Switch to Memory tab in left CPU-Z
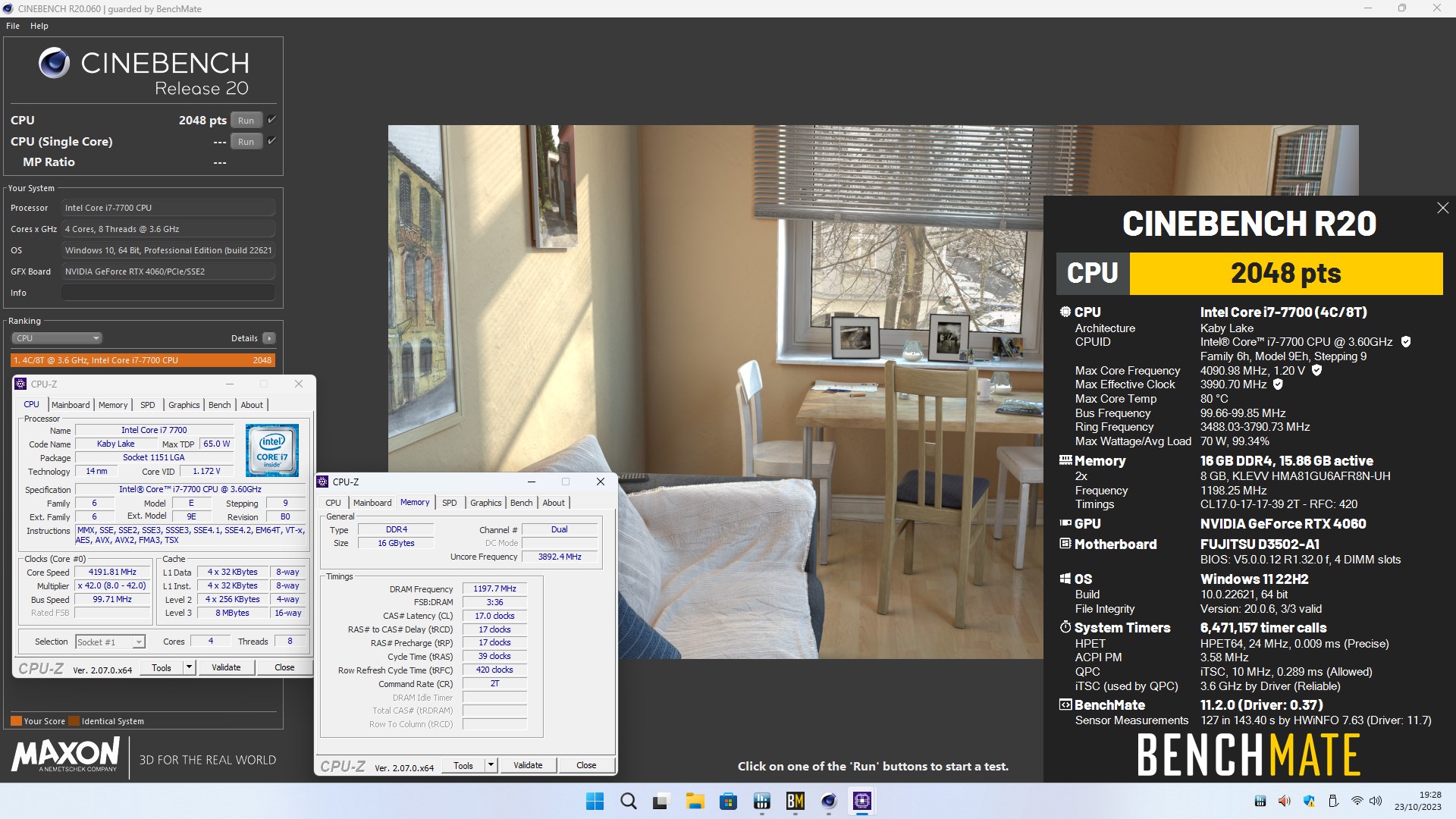The height and width of the screenshot is (819, 1456). click(113, 405)
